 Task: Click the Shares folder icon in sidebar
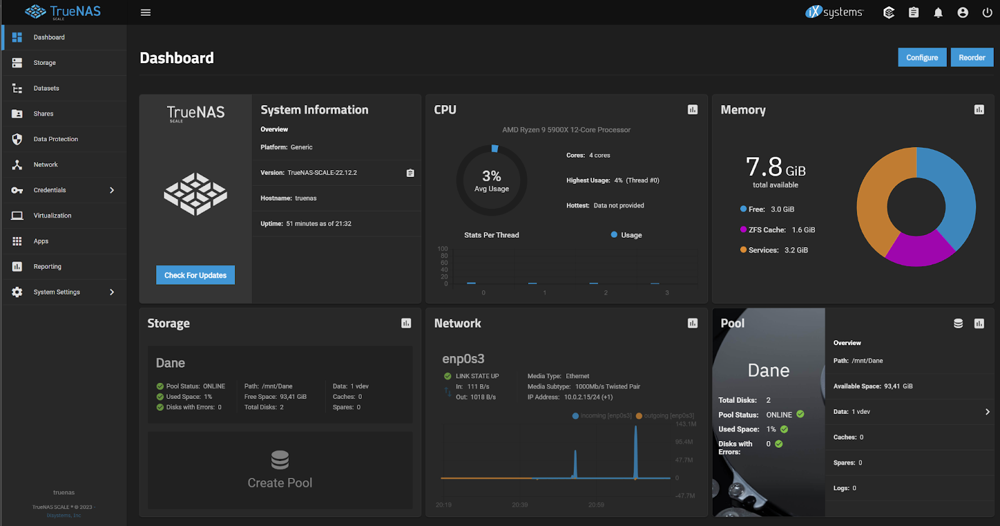pos(17,114)
